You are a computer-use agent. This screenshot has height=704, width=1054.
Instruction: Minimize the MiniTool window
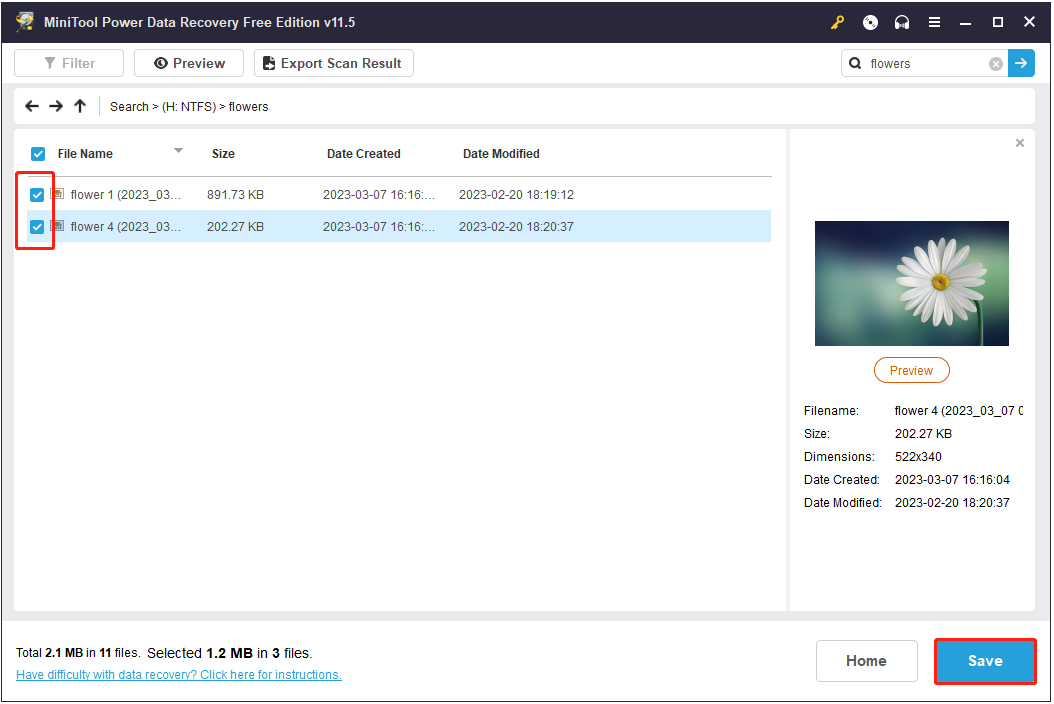(965, 23)
